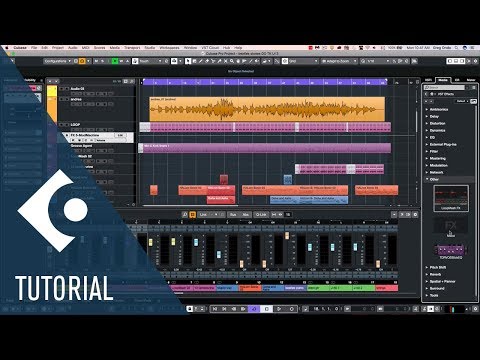The width and height of the screenshot is (480, 360).
Task: Open the Workspaces menu
Action: point(169,48)
